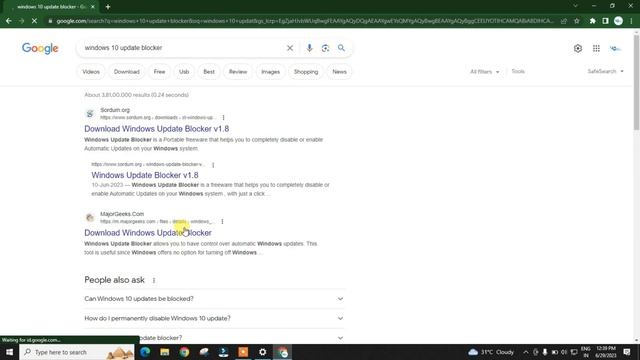The width and height of the screenshot is (640, 360).
Task: Open more options for Sordum.org result
Action: (x=223, y=118)
